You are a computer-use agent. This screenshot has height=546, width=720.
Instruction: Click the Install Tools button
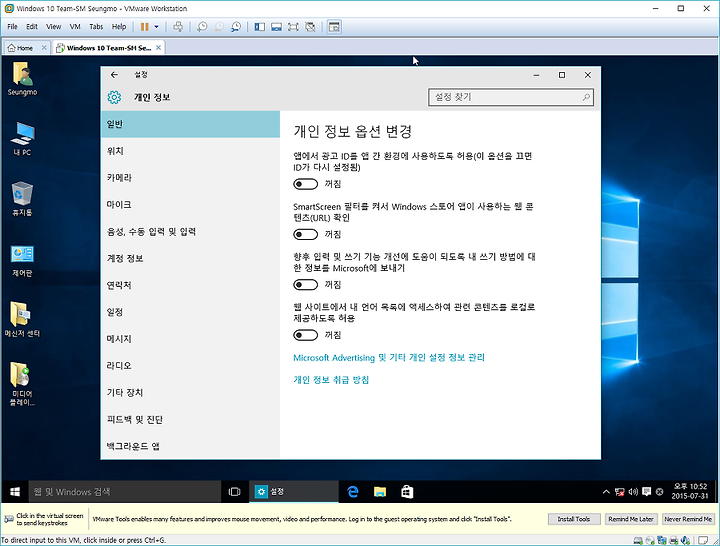574,519
